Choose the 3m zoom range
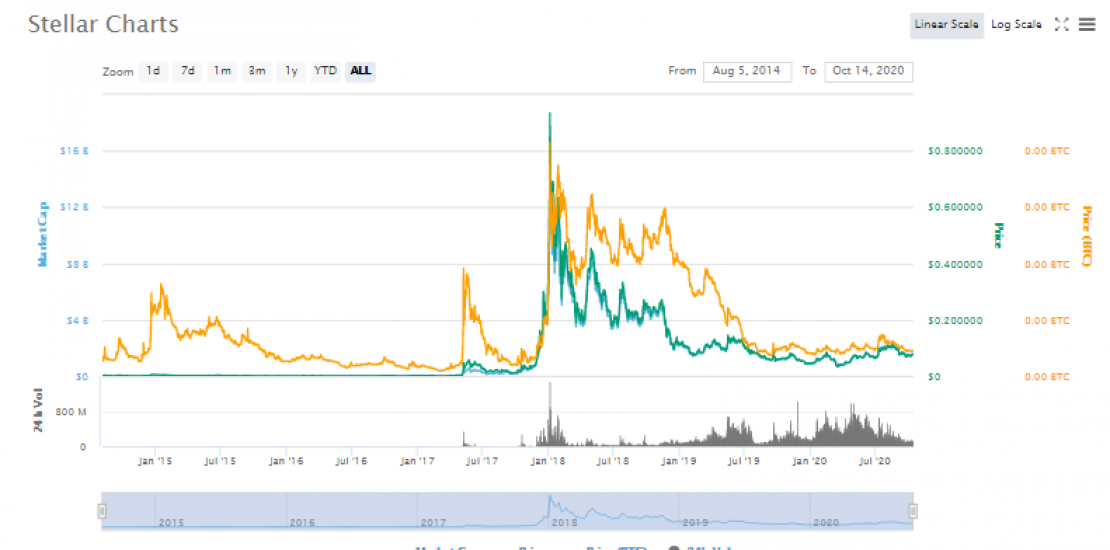The image size is (1110, 550). point(257,71)
